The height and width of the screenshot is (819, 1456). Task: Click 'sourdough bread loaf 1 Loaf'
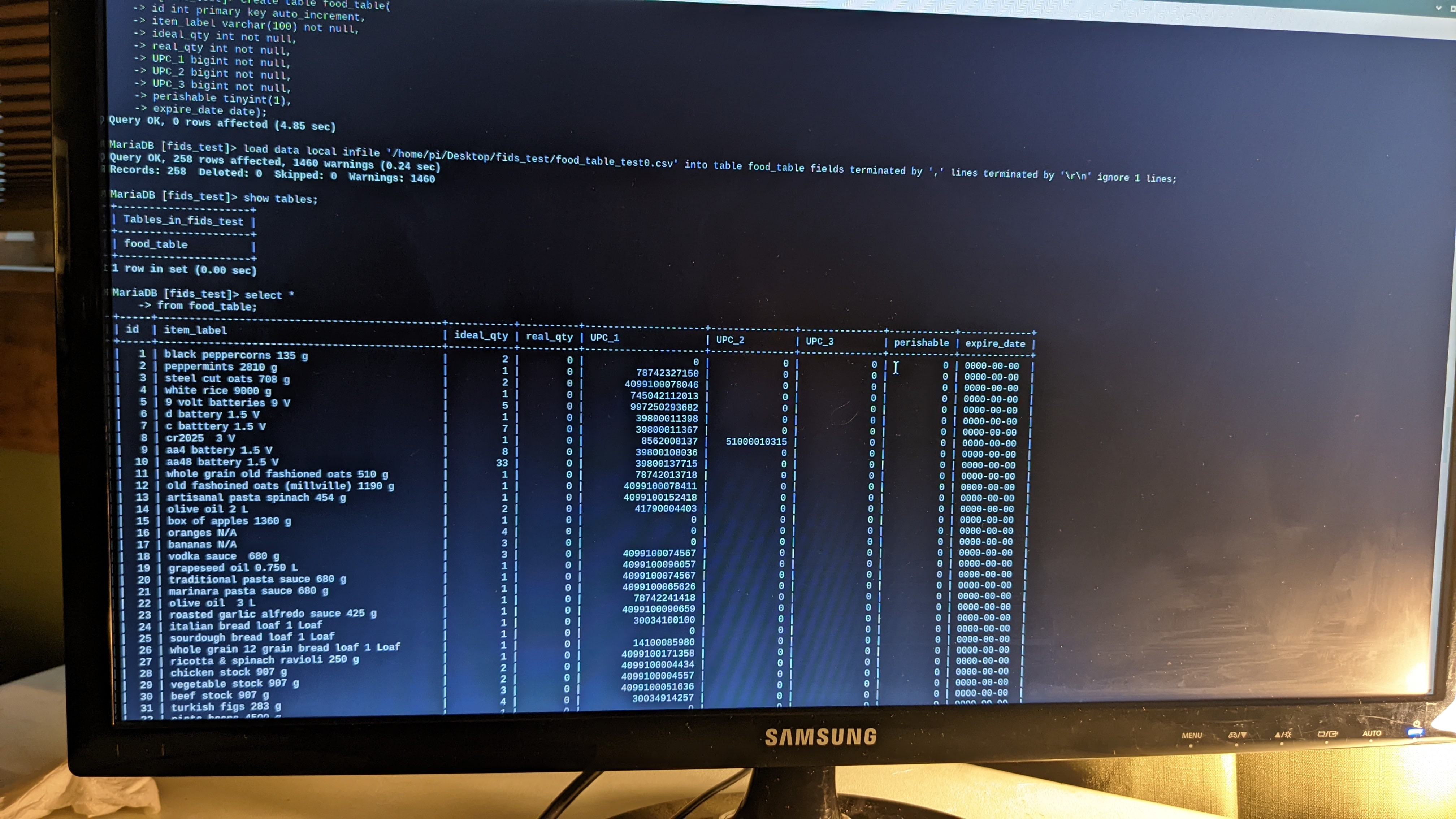tap(252, 637)
